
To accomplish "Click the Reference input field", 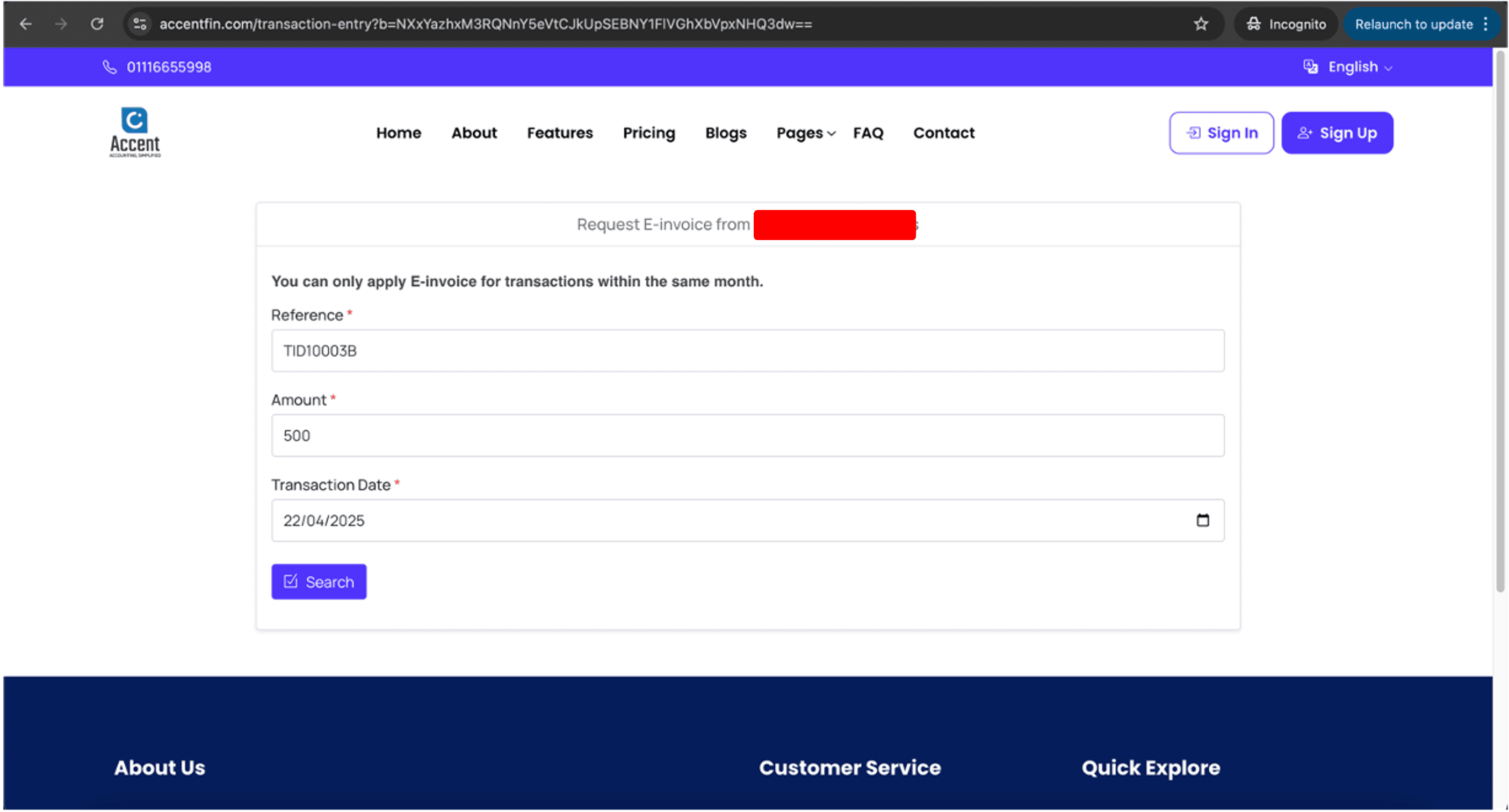I will click(747, 351).
